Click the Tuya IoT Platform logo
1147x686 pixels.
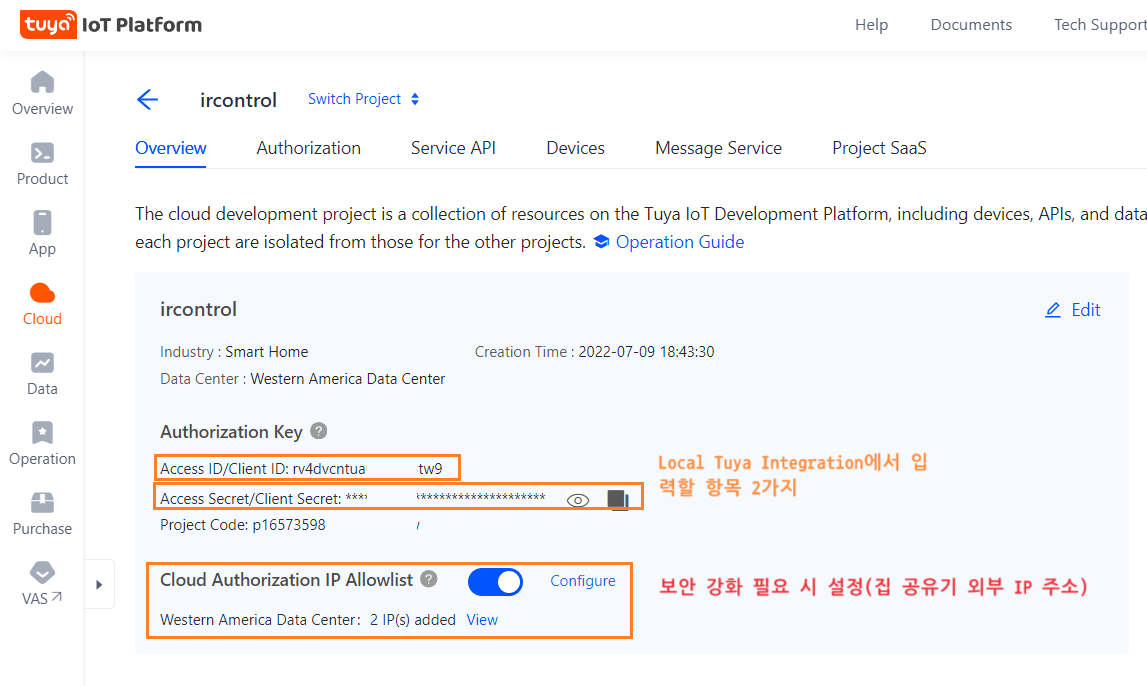coord(110,25)
